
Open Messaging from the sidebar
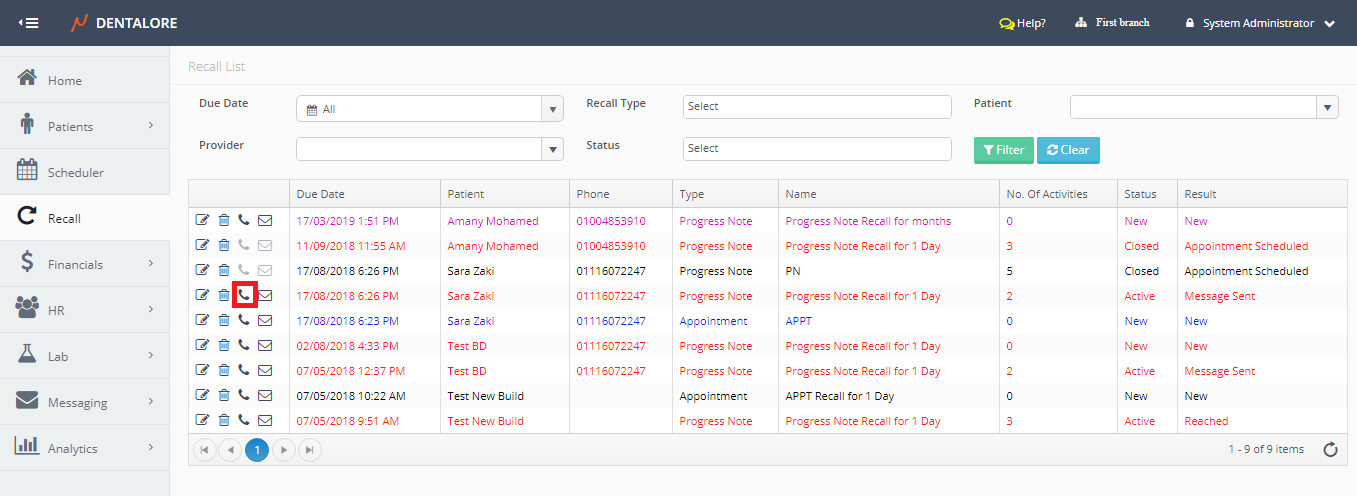click(77, 402)
